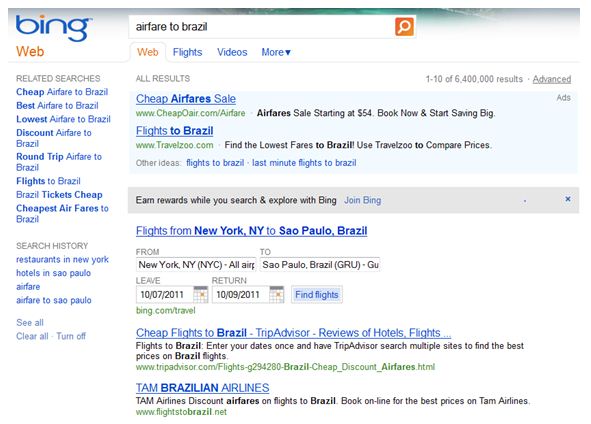Click the www.Travelzoo.com URL
The width and height of the screenshot is (591, 424).
click(175, 145)
